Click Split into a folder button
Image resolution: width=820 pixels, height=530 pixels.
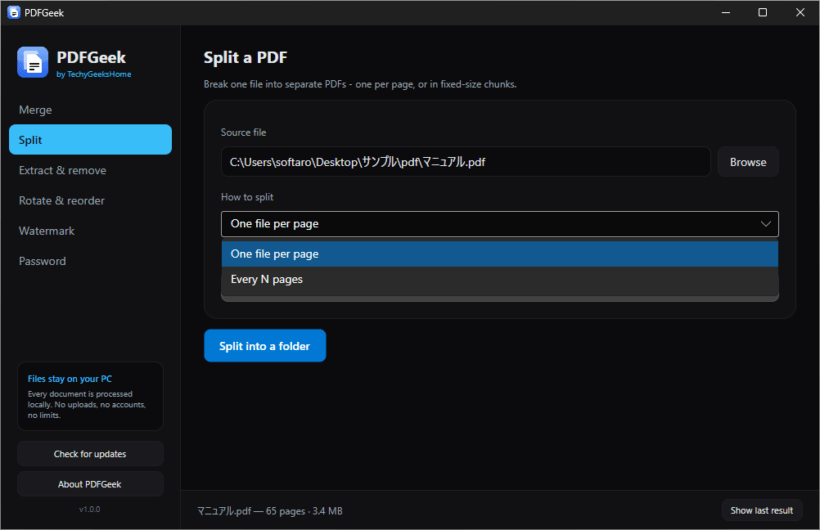pyautogui.click(x=265, y=346)
